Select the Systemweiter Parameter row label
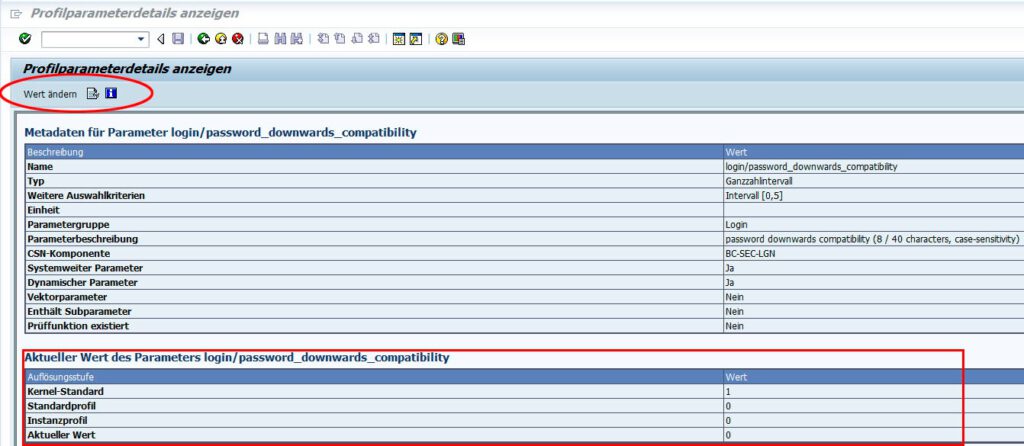This screenshot has width=1024, height=446. point(85,268)
